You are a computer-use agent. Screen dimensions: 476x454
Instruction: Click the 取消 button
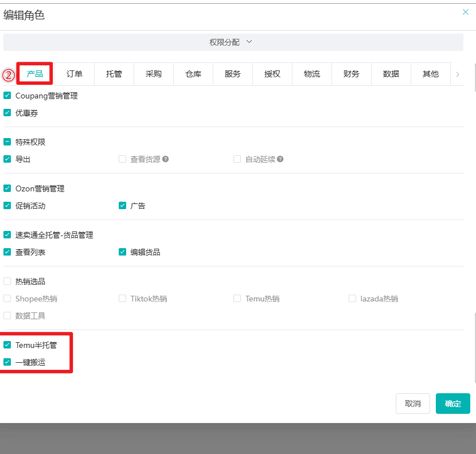(x=413, y=404)
